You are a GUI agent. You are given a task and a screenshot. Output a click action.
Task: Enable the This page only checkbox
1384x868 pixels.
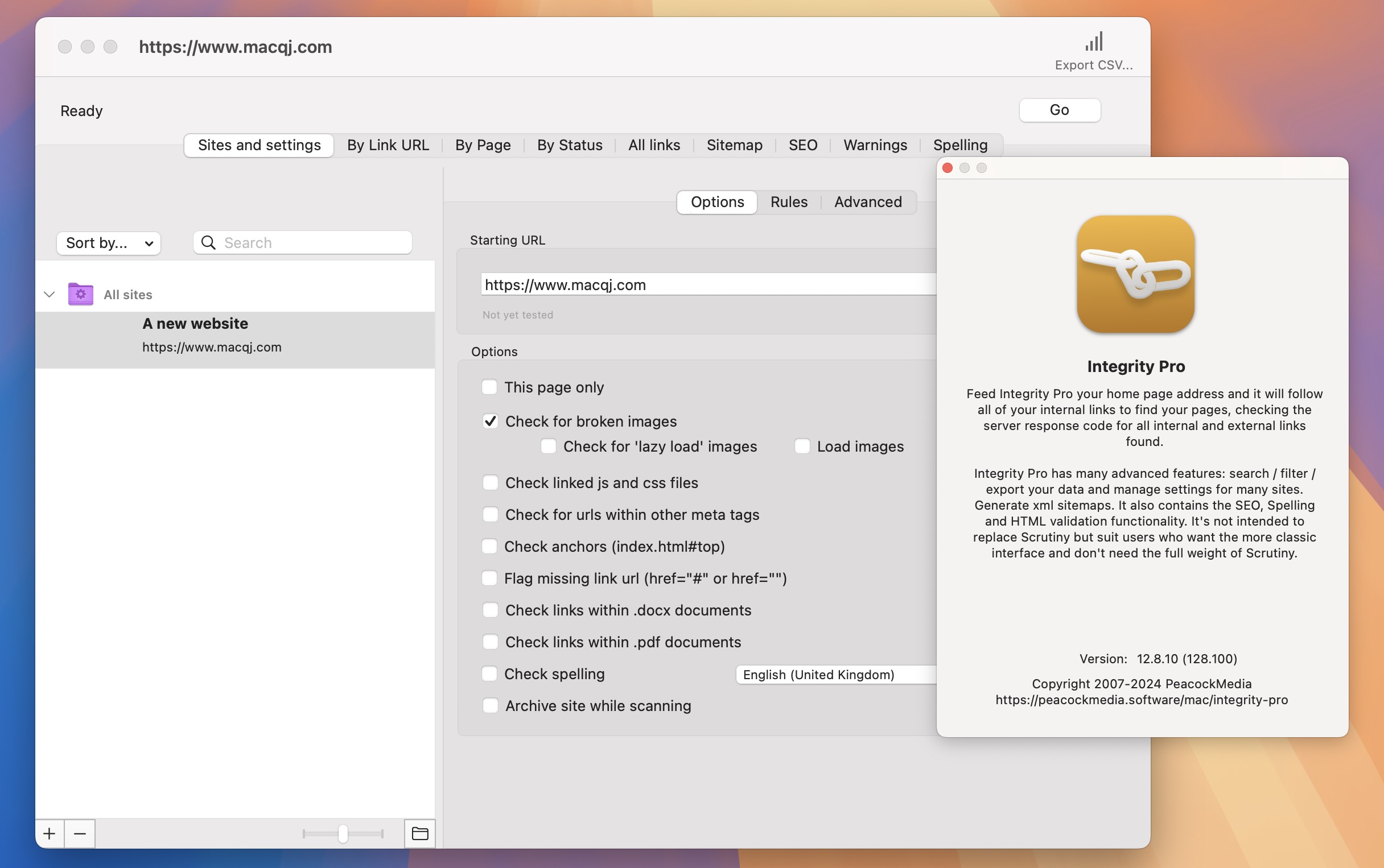(x=489, y=387)
